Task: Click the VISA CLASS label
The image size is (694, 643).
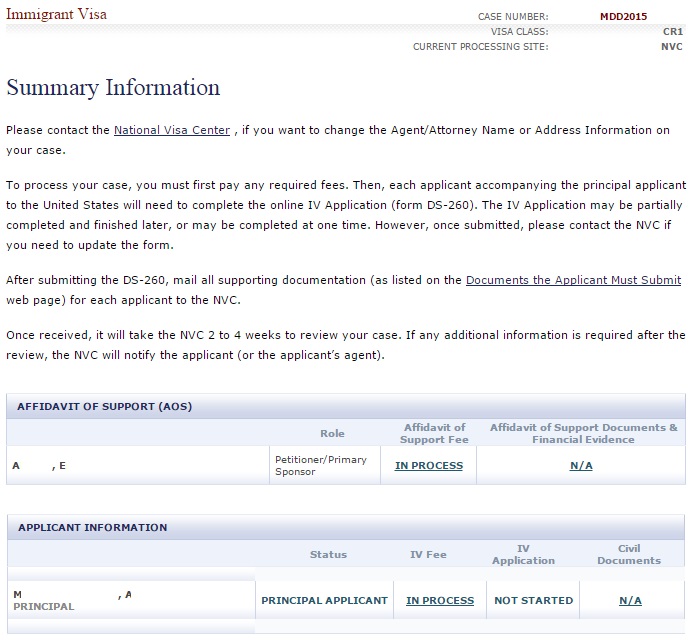Action: coord(519,32)
